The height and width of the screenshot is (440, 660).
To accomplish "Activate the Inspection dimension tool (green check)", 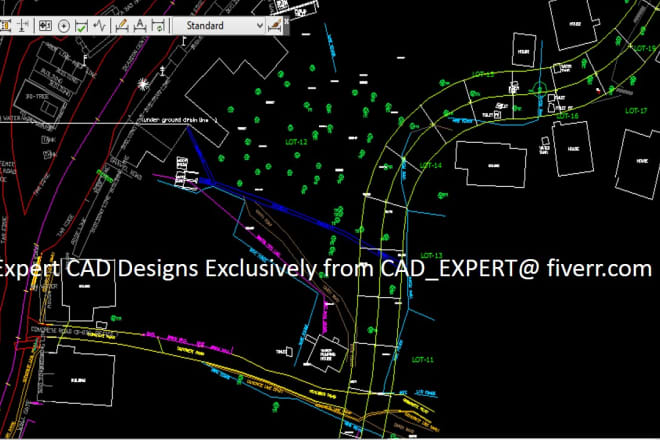I will click(x=81, y=26).
